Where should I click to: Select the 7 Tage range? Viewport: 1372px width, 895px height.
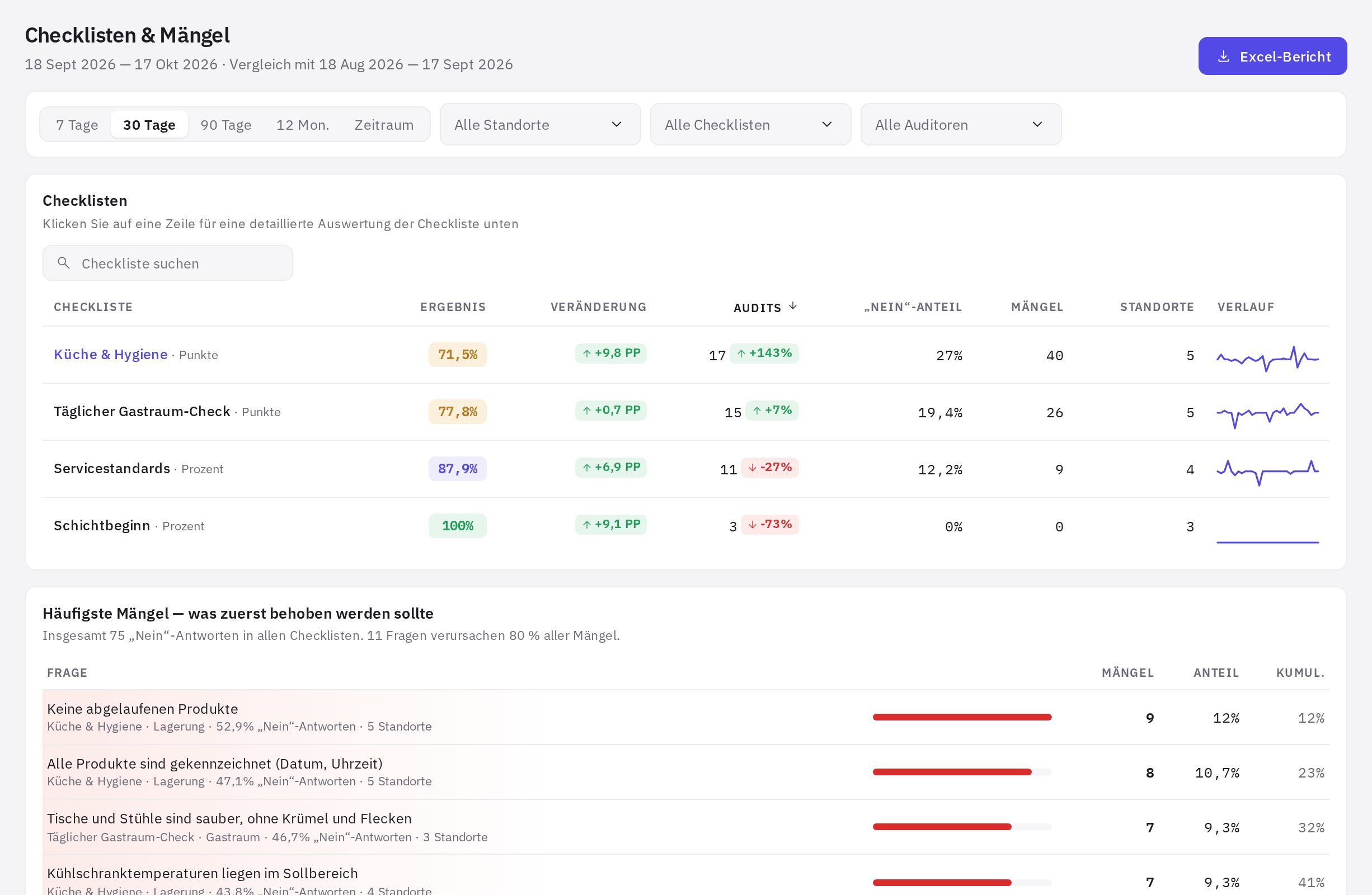77,125
